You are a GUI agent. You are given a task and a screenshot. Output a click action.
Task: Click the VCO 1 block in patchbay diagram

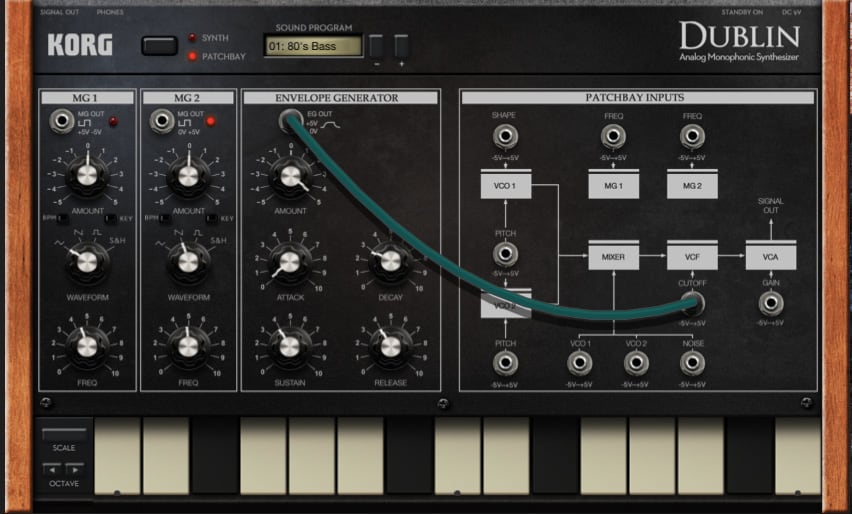pos(505,184)
